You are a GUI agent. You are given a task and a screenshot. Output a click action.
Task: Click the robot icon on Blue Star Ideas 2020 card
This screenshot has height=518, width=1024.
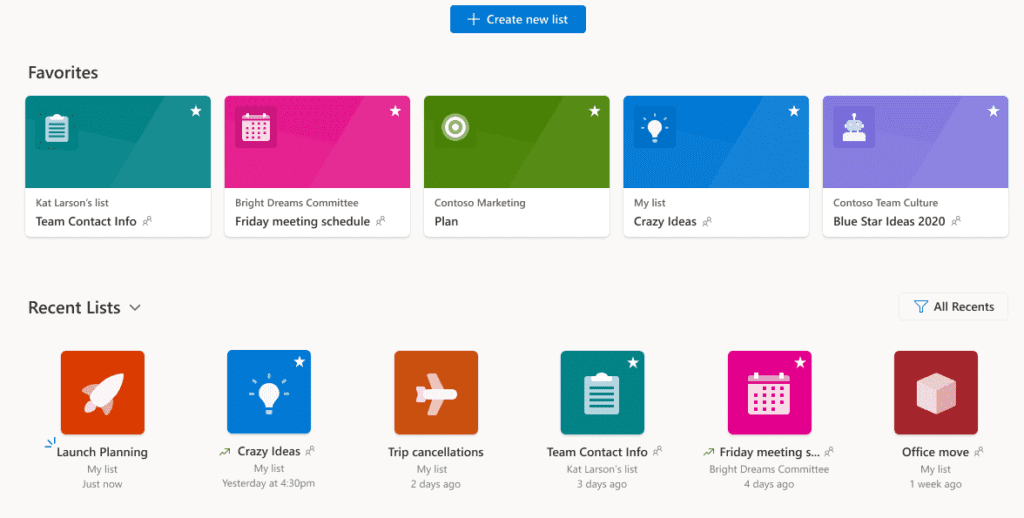tap(854, 127)
